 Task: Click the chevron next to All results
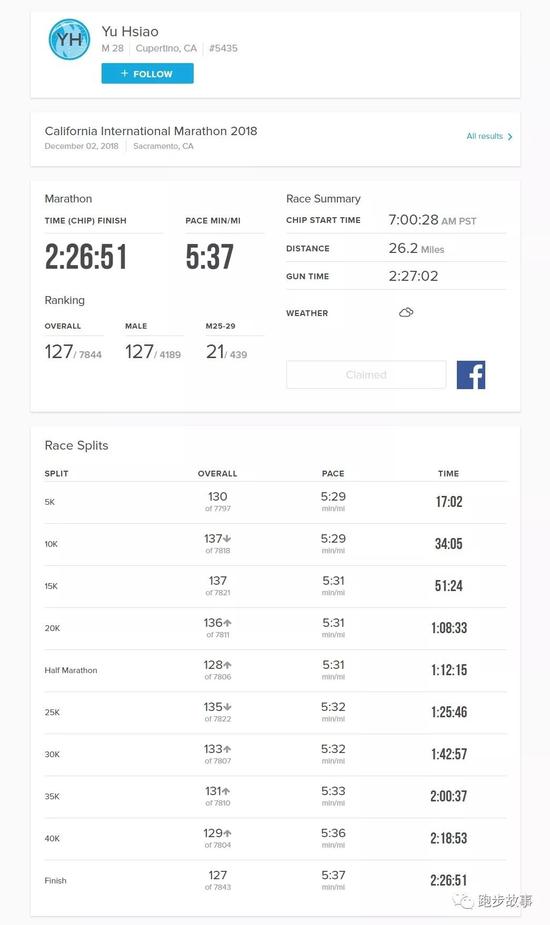click(510, 136)
